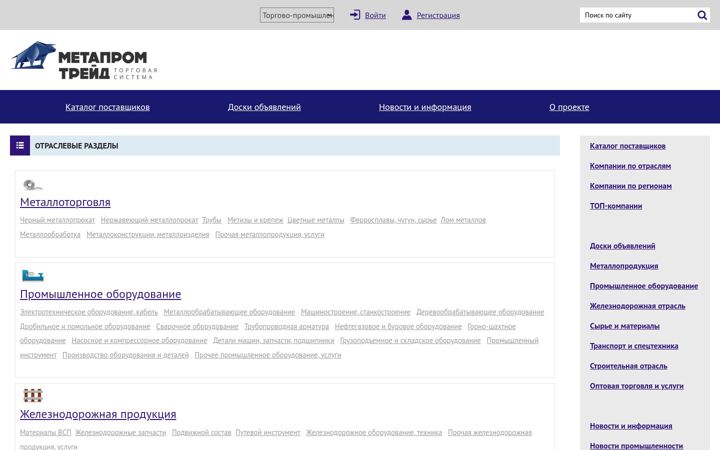Open the Торгово-промышленный dropdown selector

click(297, 15)
